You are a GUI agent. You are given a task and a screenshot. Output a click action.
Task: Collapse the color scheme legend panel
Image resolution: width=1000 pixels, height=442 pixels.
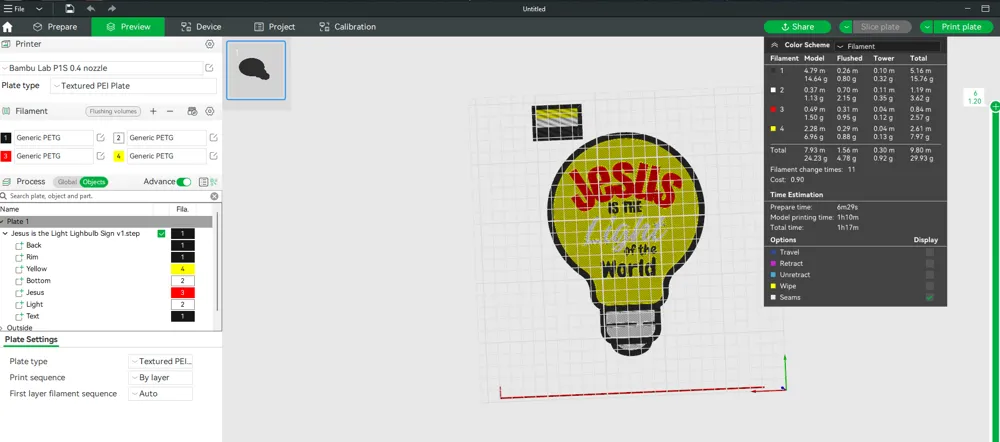(774, 45)
